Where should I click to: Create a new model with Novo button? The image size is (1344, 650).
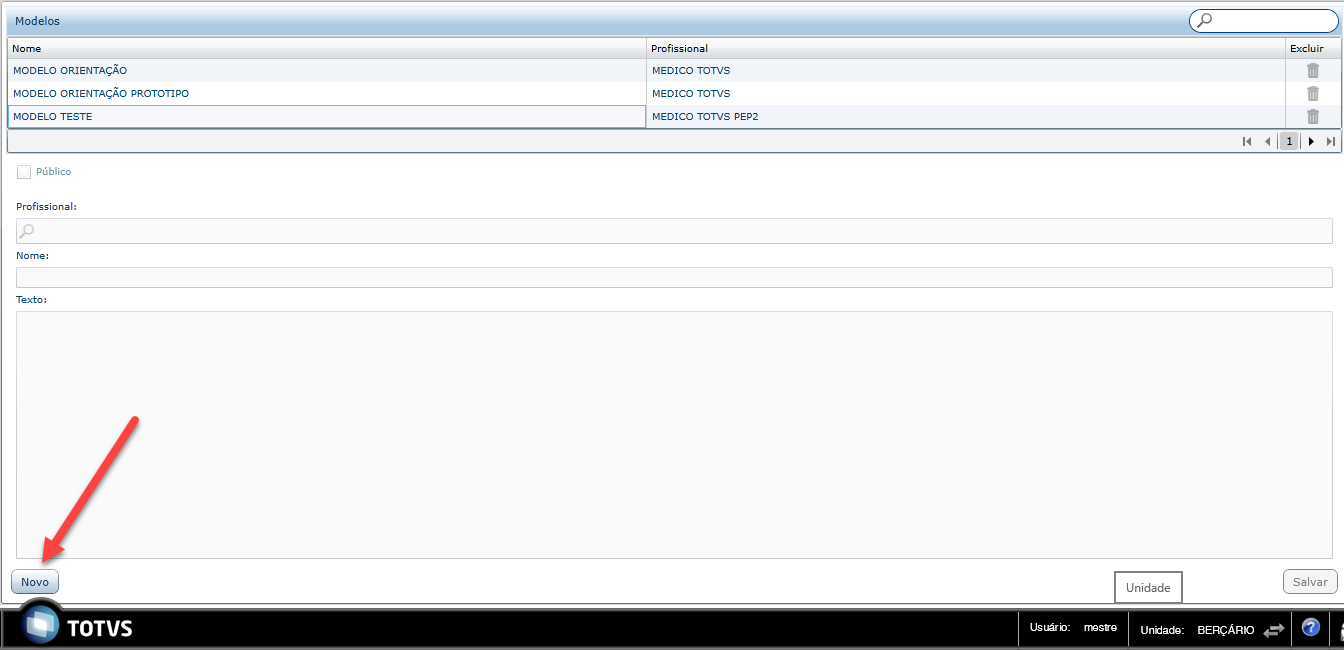(x=35, y=582)
